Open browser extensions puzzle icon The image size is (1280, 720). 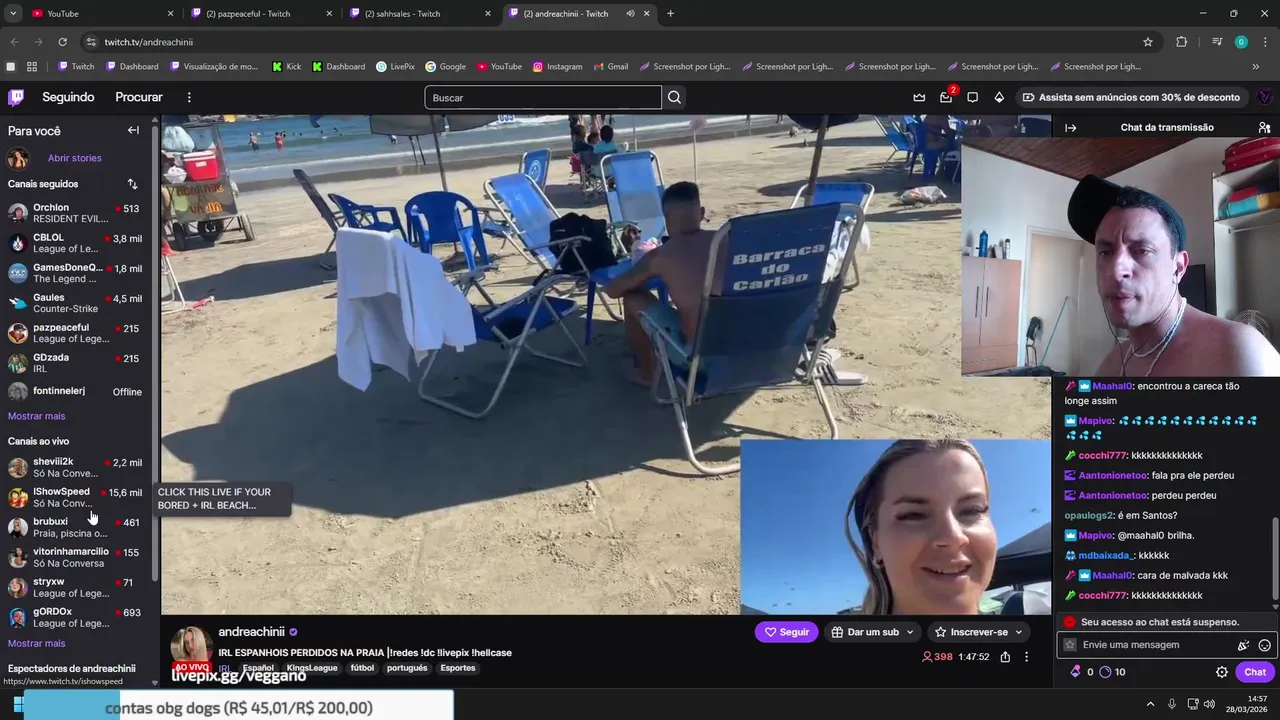1182,42
